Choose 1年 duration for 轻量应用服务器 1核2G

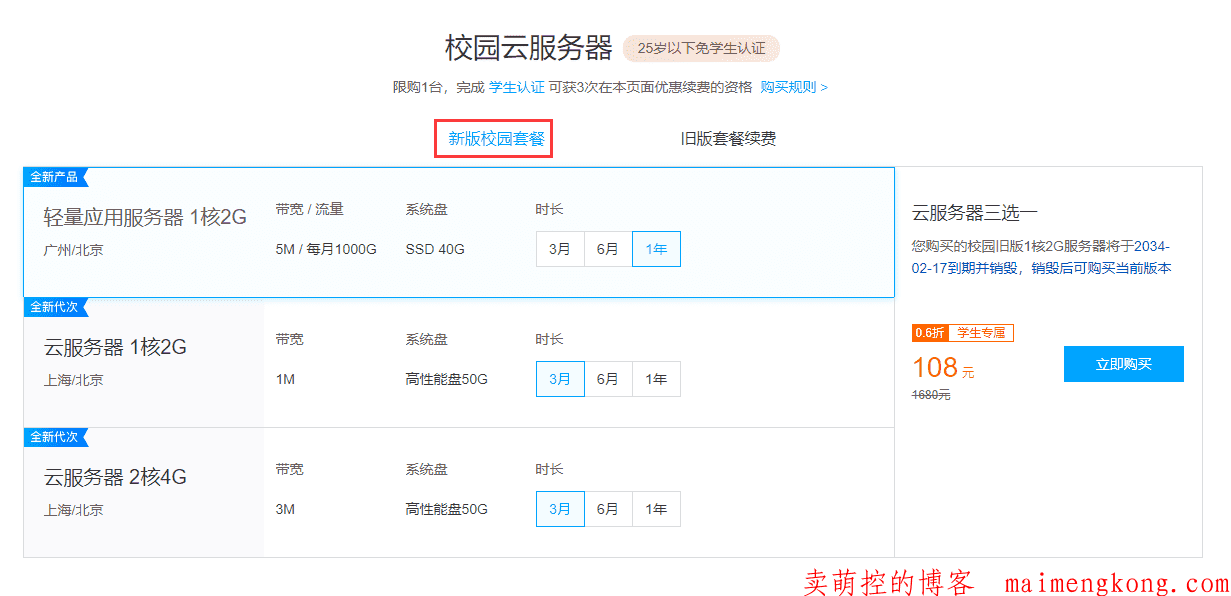656,249
